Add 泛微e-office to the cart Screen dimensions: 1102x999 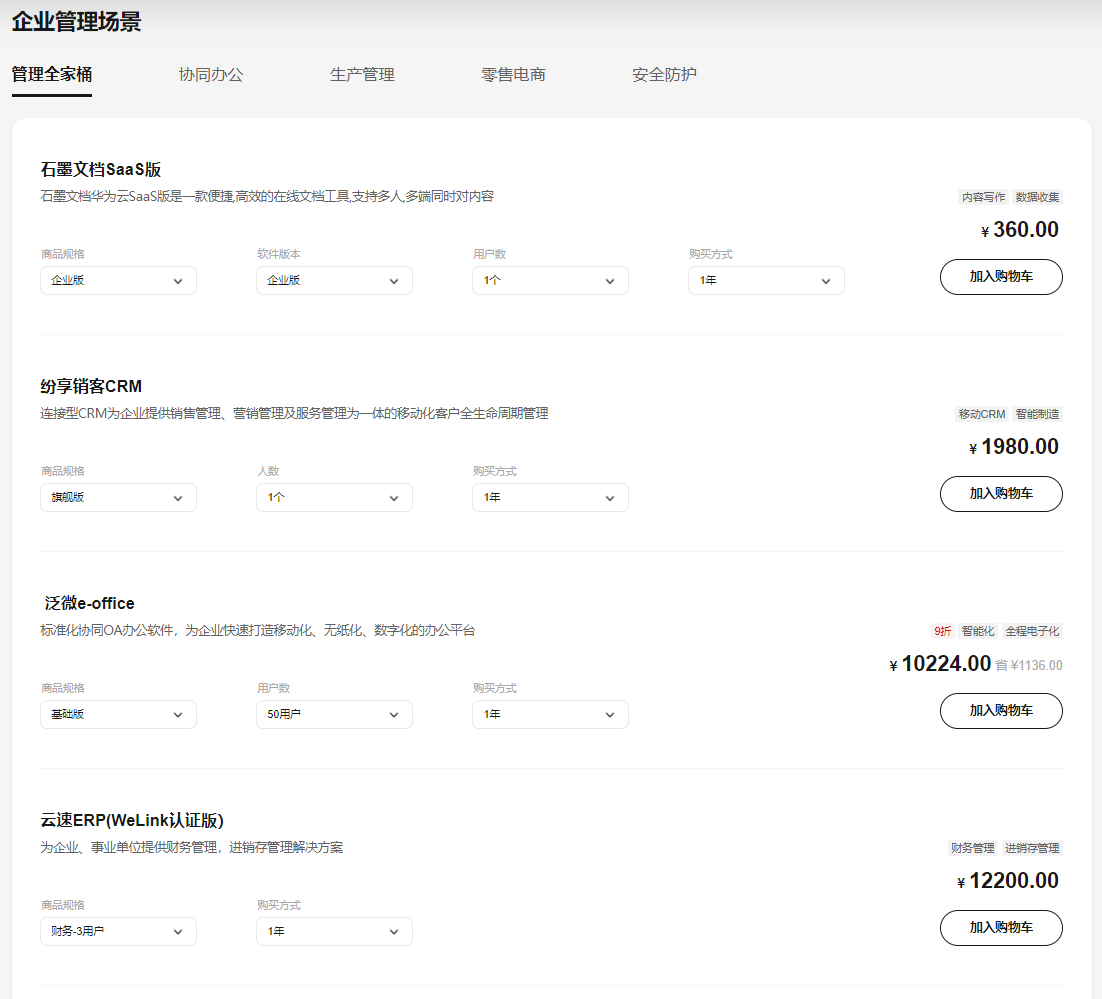pos(1001,711)
